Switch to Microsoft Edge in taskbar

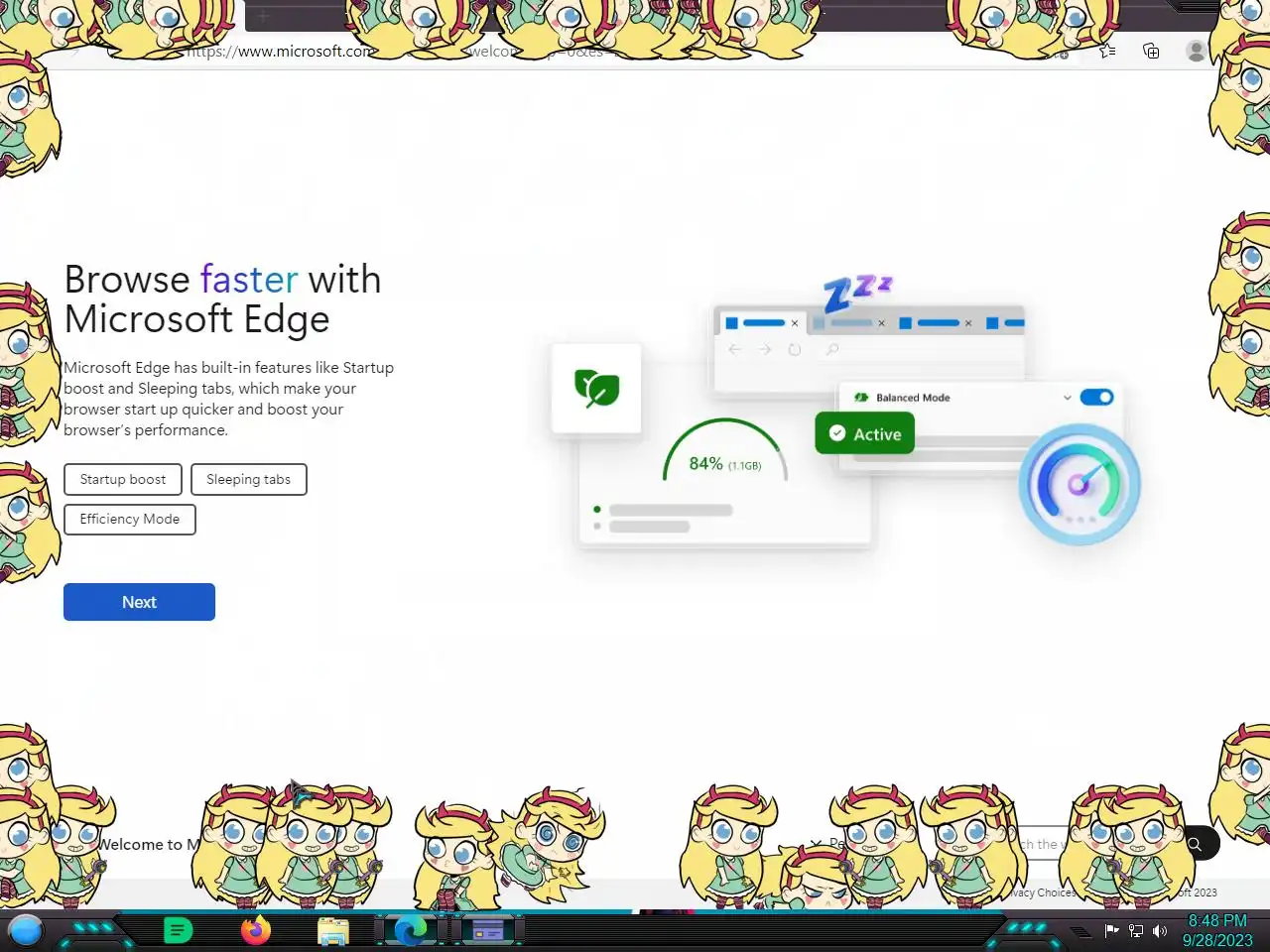(410, 930)
